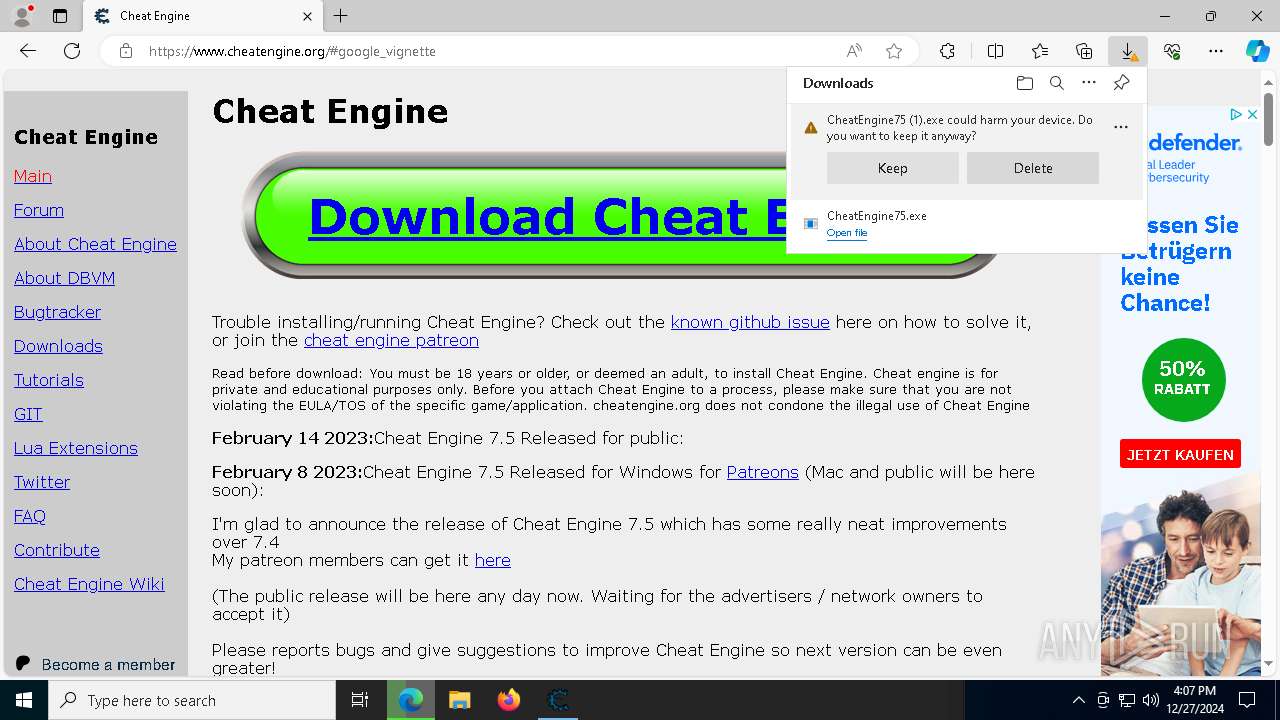
Task: Search downloads with magnifier icon
Action: (1056, 83)
